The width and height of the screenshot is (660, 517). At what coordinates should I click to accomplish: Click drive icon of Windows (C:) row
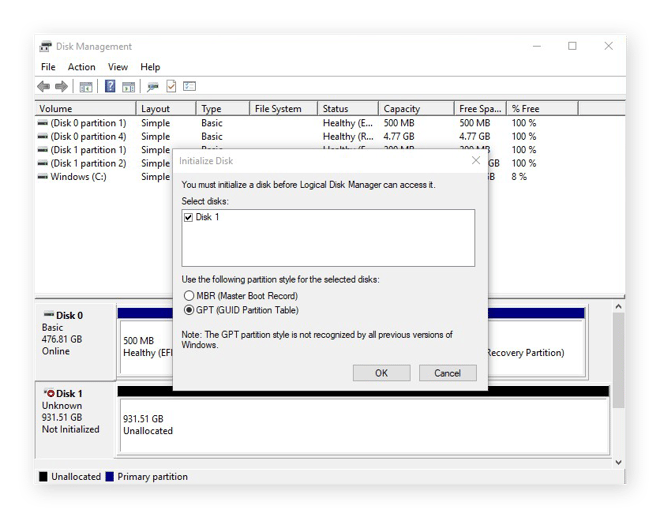(43, 177)
